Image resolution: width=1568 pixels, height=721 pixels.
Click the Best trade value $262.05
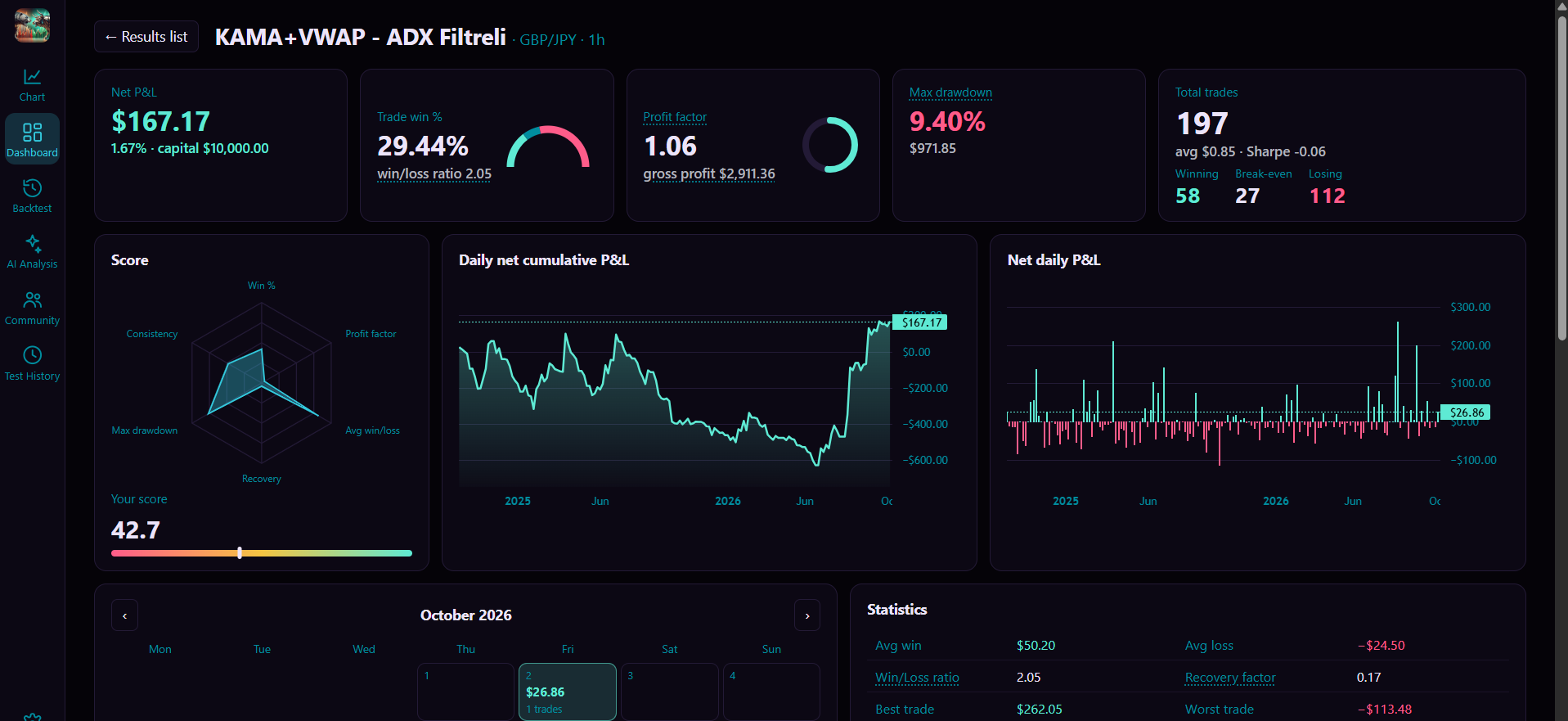click(x=1039, y=710)
